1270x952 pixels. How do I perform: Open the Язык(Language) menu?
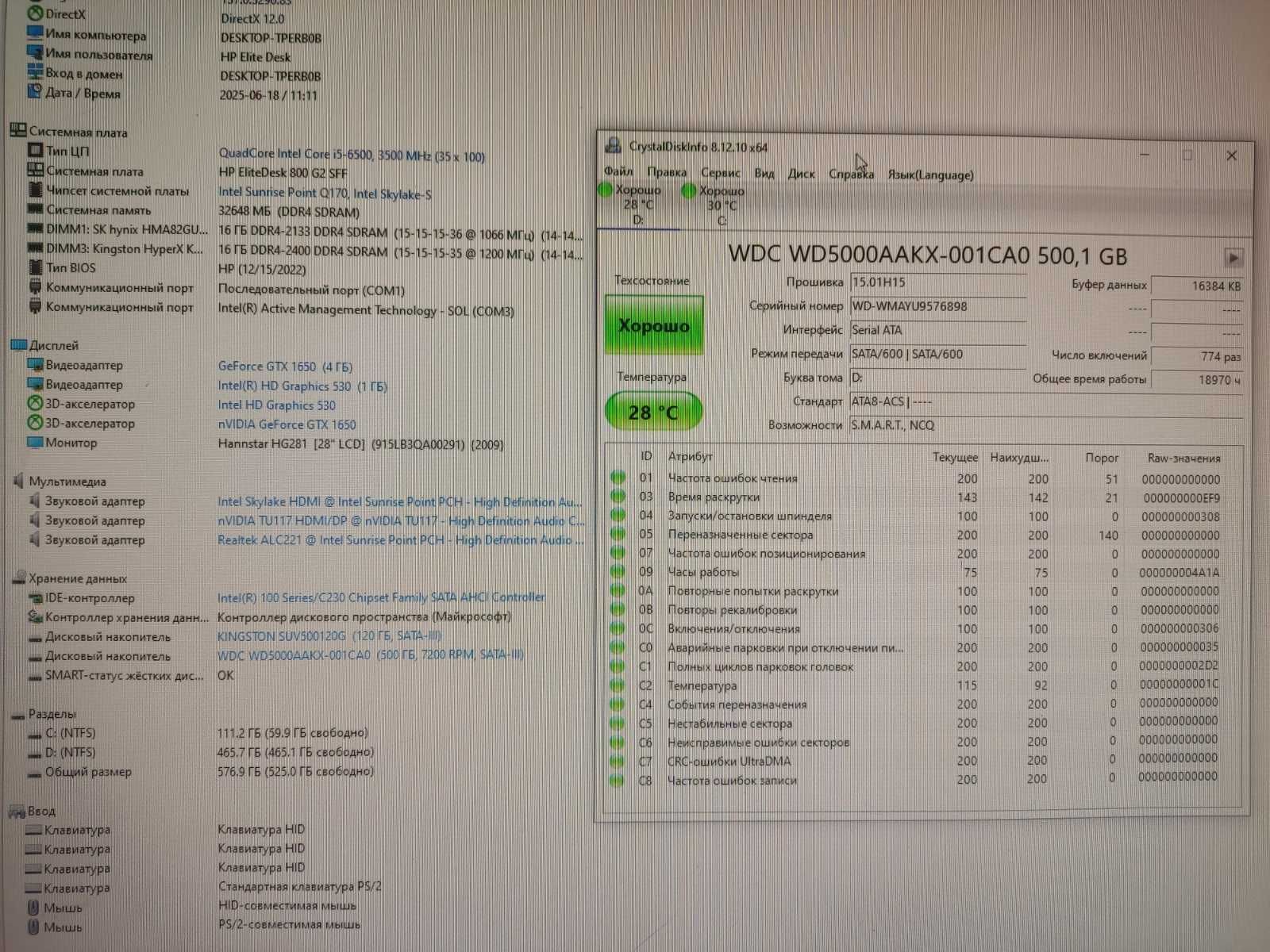[x=930, y=175]
